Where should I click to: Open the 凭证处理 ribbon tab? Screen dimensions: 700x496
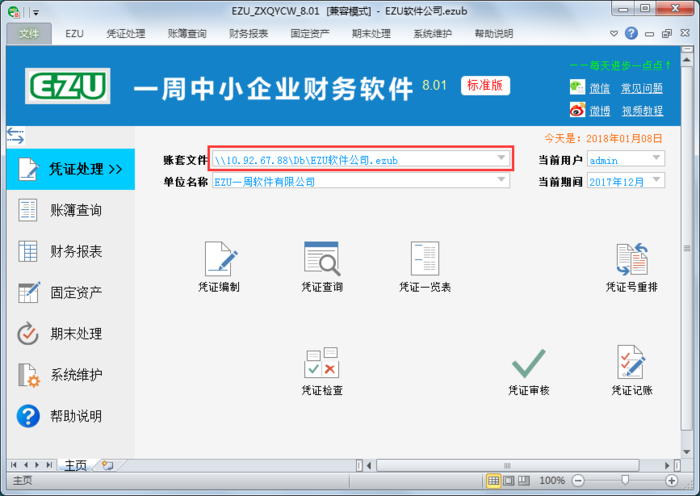click(125, 33)
